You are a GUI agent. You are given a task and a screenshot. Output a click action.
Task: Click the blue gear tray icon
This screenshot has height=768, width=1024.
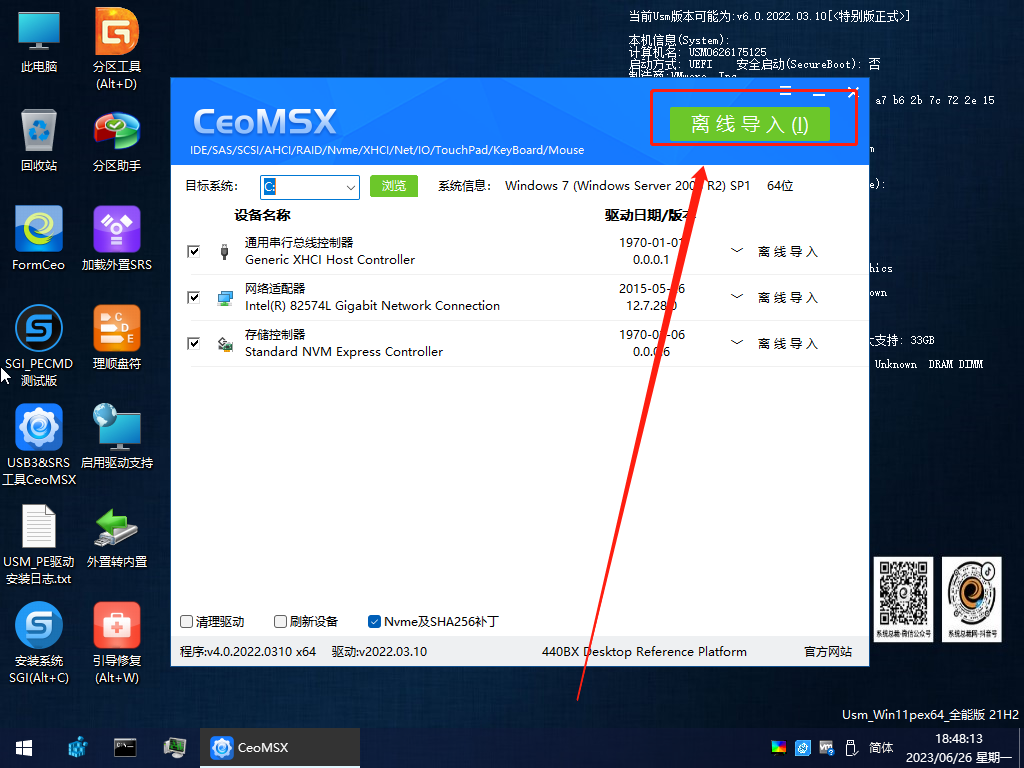(803, 748)
